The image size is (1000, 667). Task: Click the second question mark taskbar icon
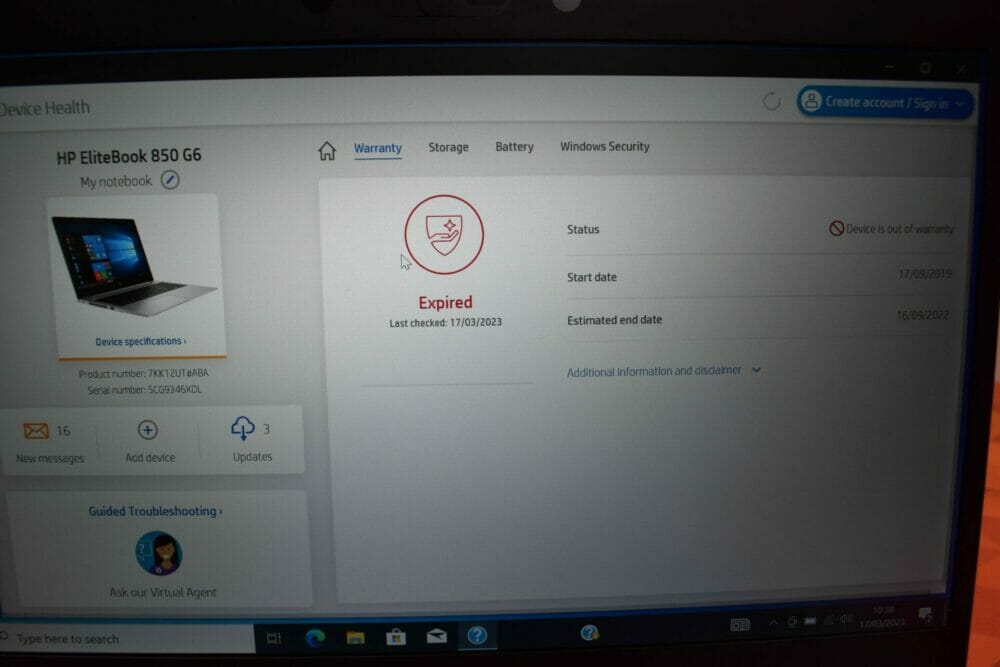click(x=589, y=633)
